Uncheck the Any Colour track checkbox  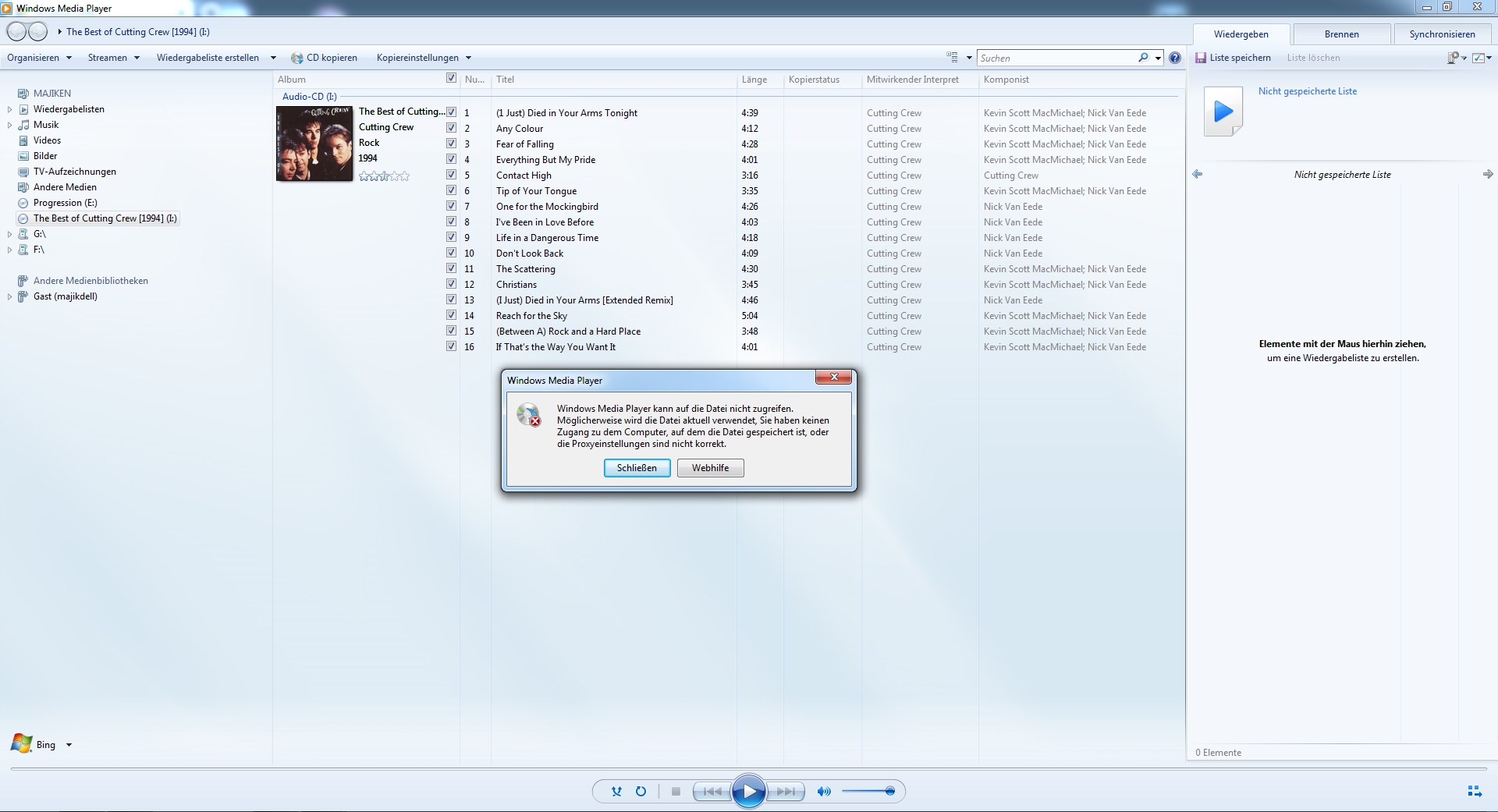tap(451, 128)
